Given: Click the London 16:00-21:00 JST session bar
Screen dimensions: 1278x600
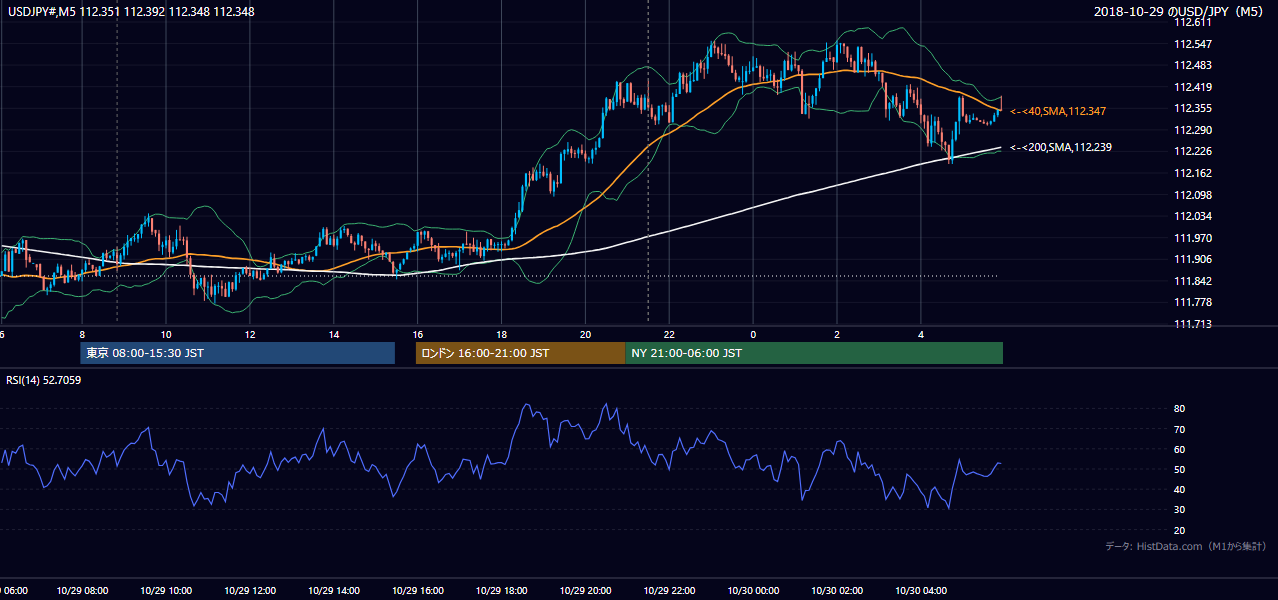Looking at the screenshot, I should tap(520, 353).
